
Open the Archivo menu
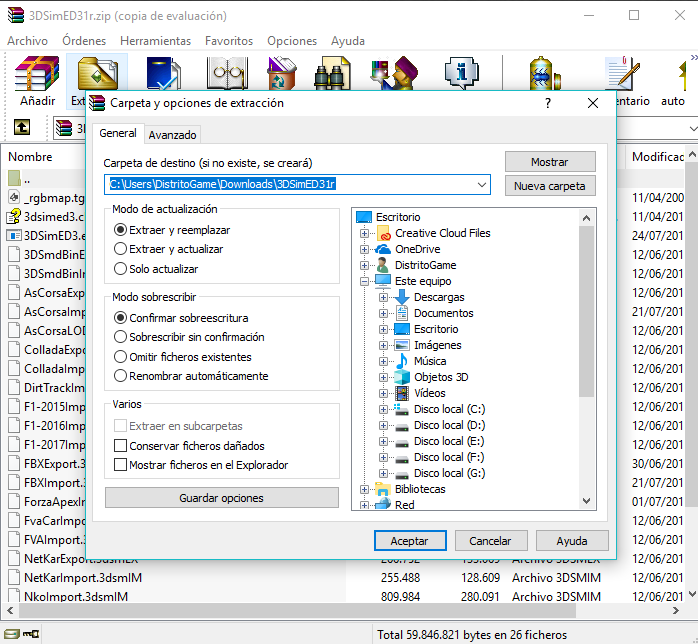(x=27, y=41)
